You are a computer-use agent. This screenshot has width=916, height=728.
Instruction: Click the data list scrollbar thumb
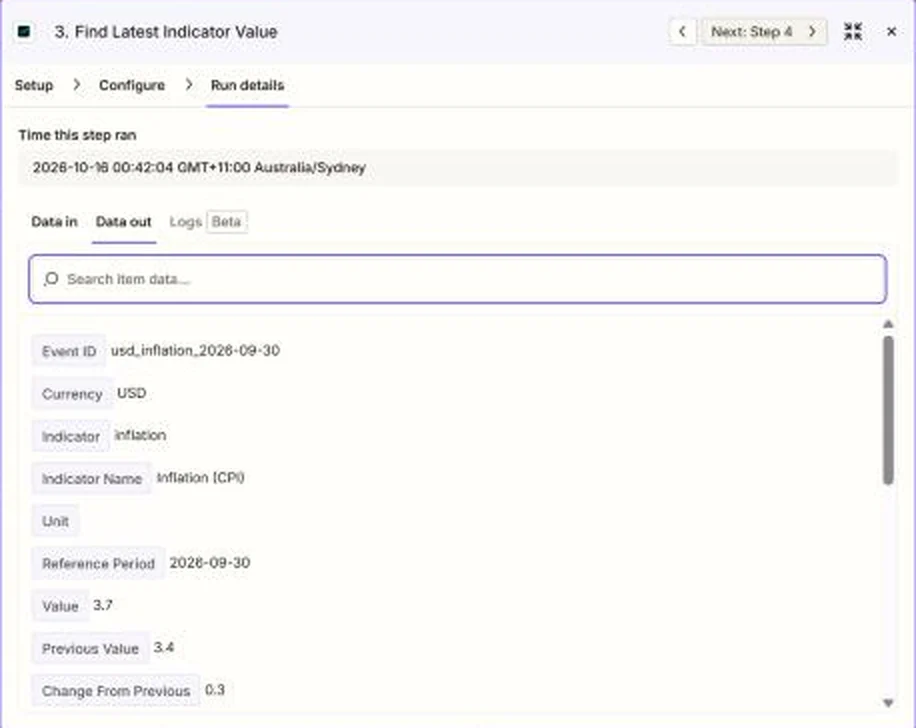point(888,410)
